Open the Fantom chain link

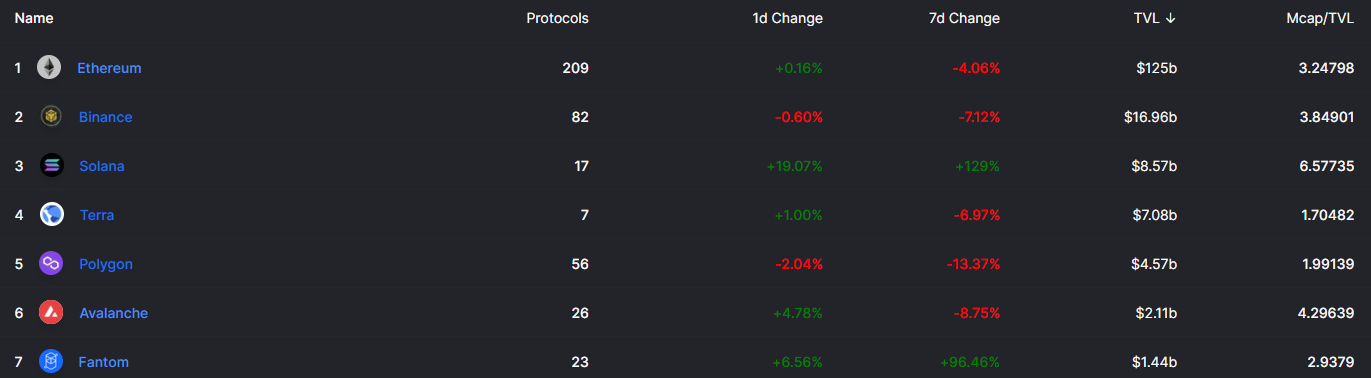(104, 362)
